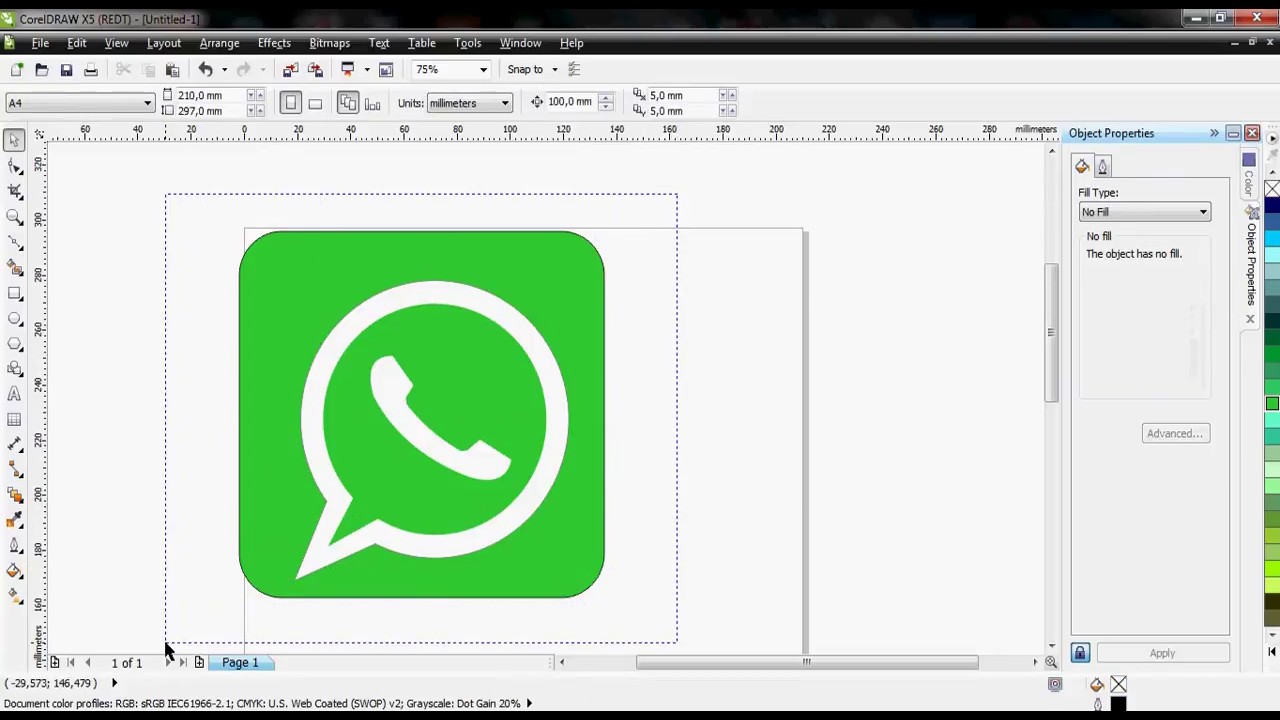Select the Text tool
1280x720 pixels.
[14, 394]
